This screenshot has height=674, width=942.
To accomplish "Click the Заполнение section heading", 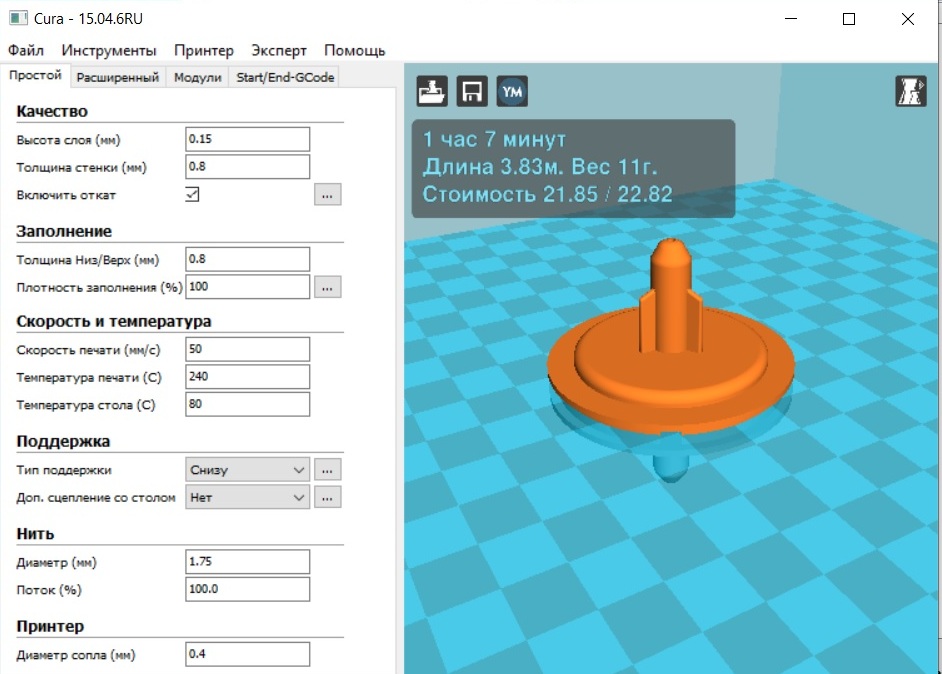I will coord(64,232).
